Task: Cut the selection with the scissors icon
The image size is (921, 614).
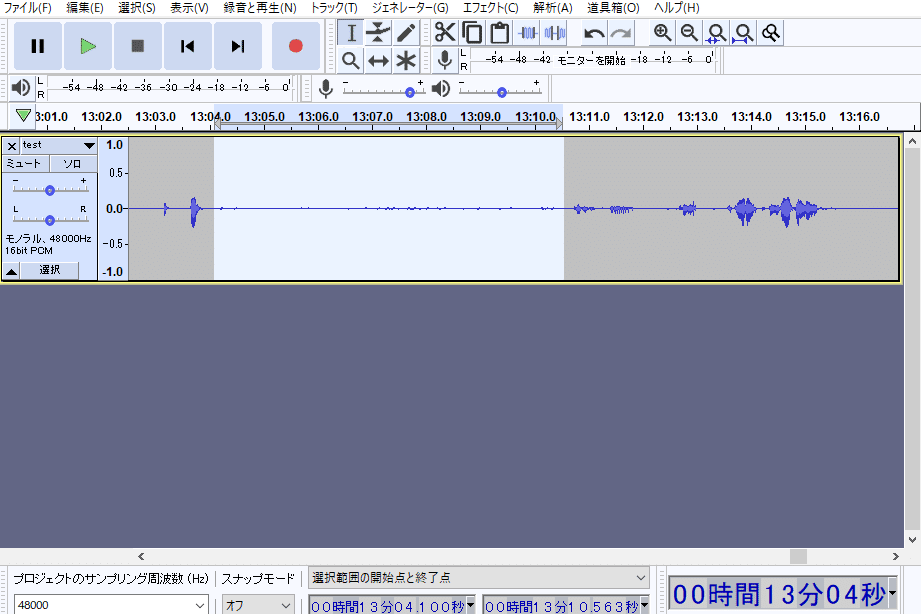Action: pyautogui.click(x=445, y=33)
